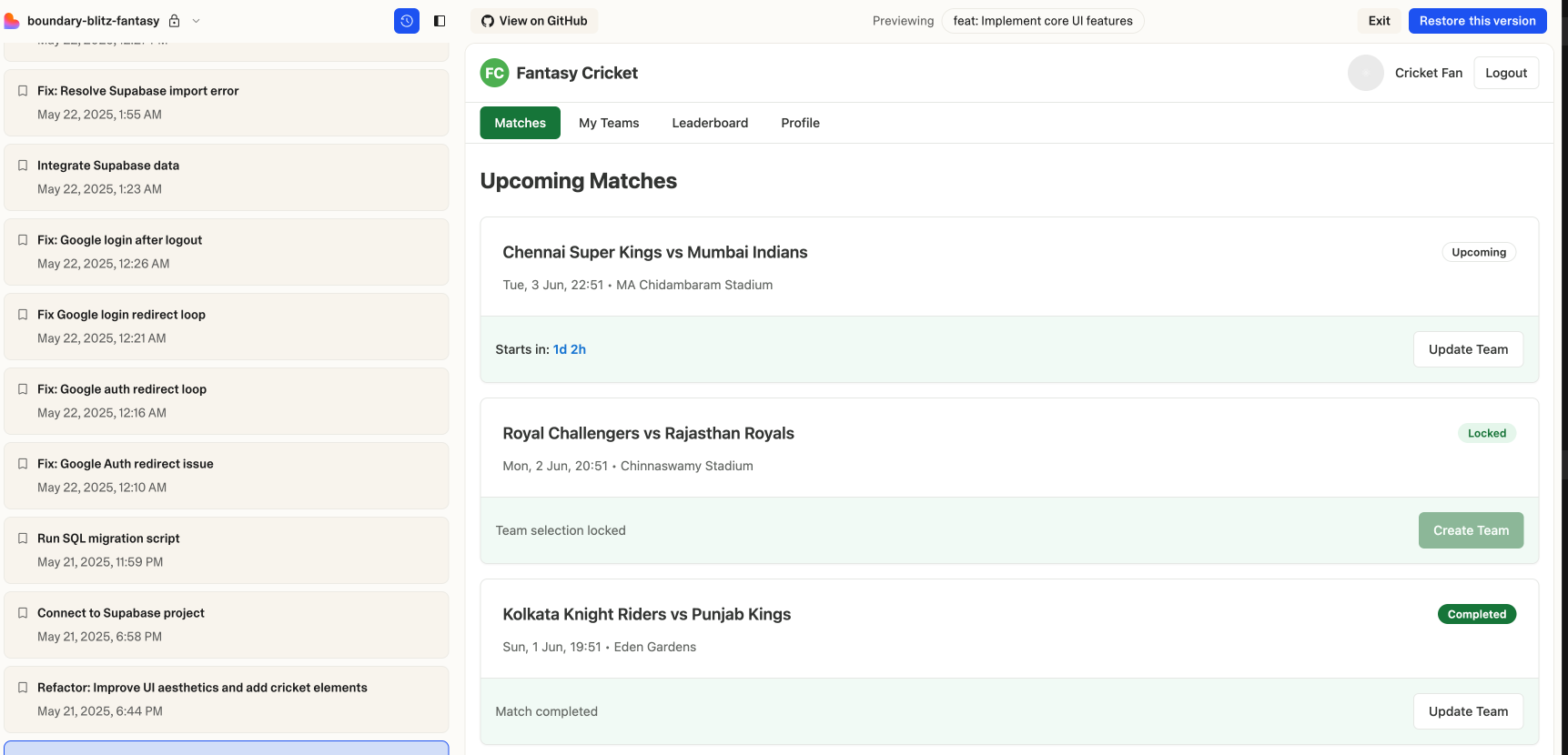Update Team for Kolkata Knight Riders match
The width and height of the screenshot is (1568, 755).
tap(1468, 711)
